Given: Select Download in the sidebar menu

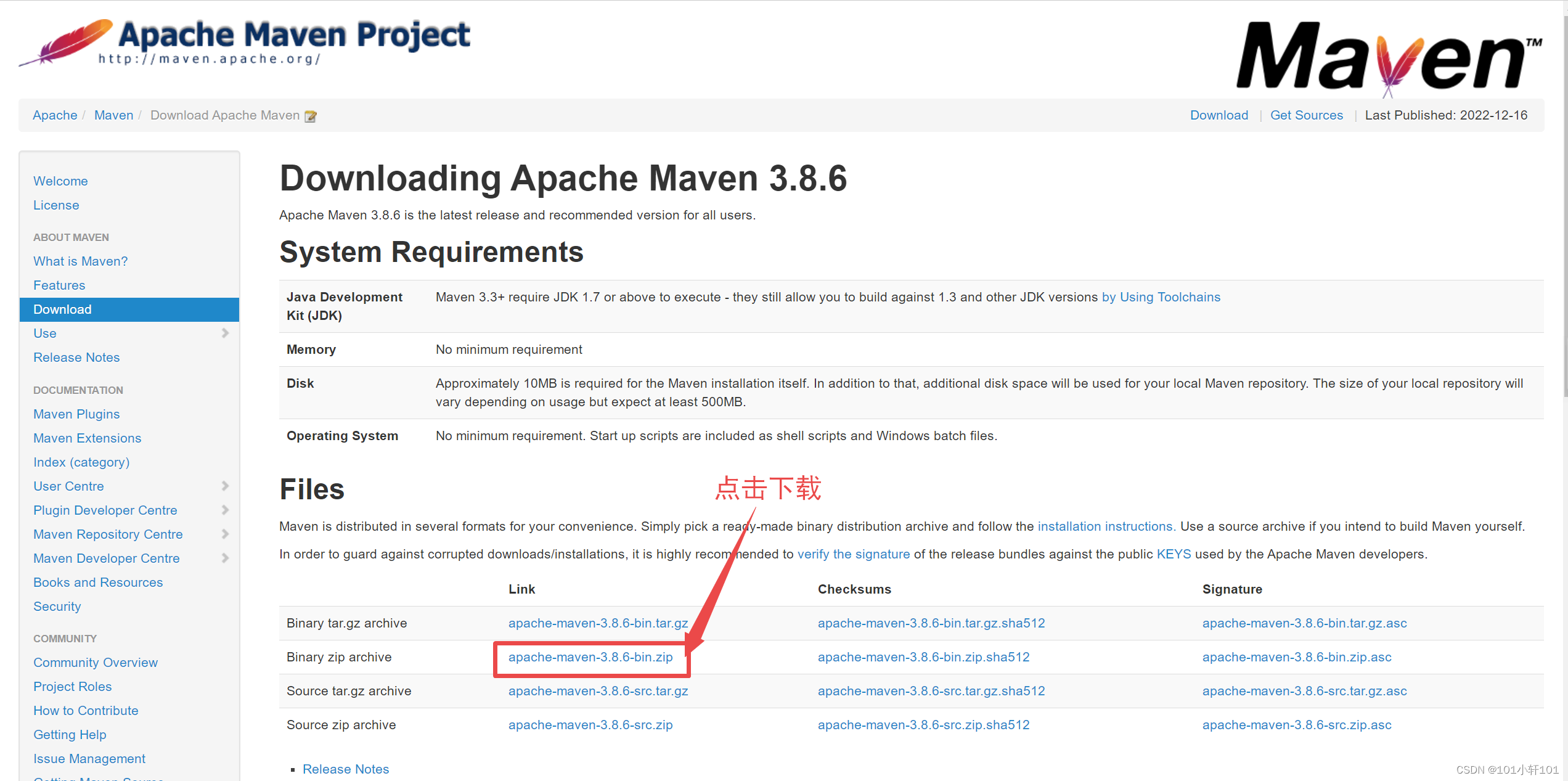Looking at the screenshot, I should (63, 309).
